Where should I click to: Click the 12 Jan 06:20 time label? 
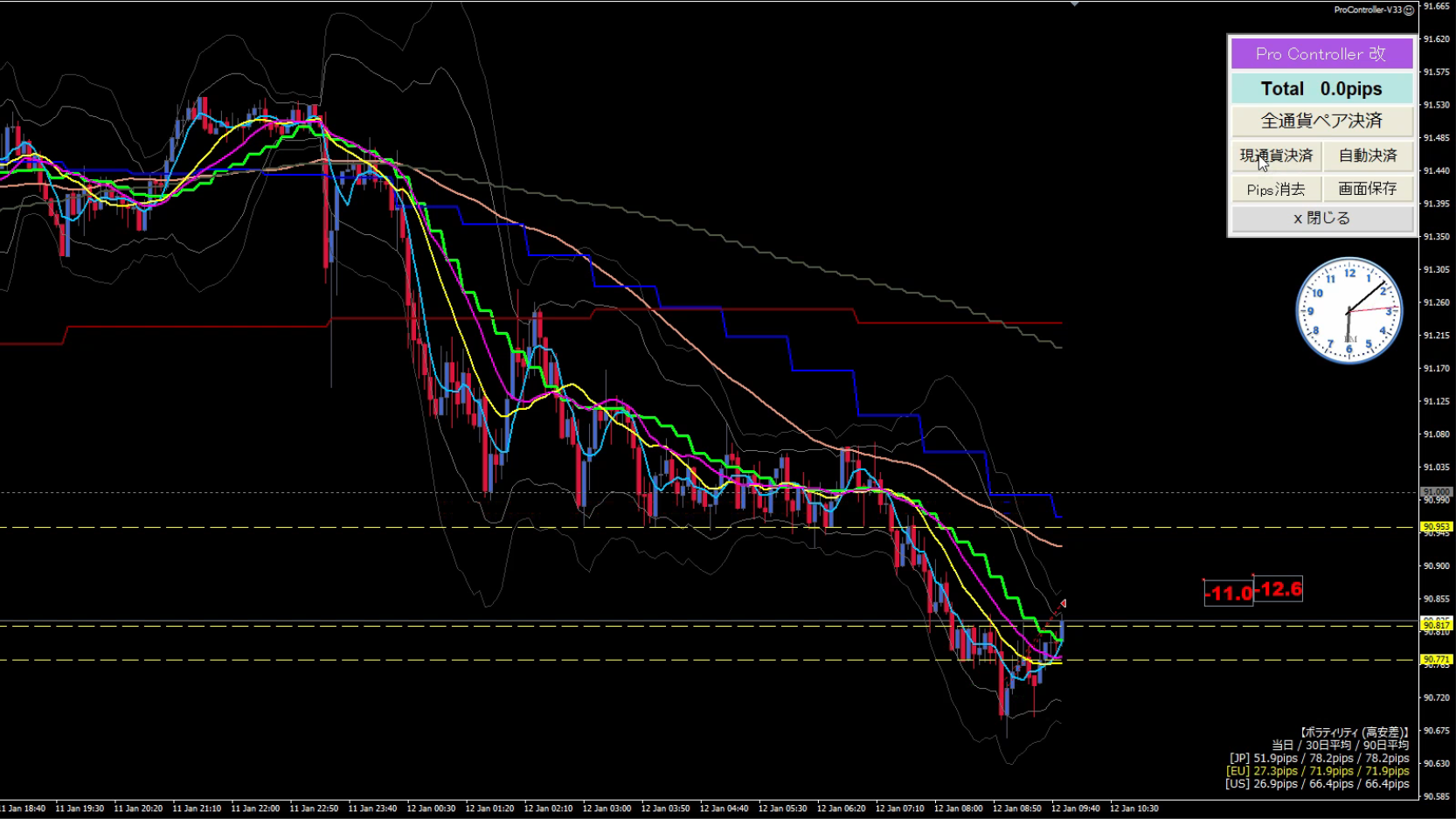[841, 809]
